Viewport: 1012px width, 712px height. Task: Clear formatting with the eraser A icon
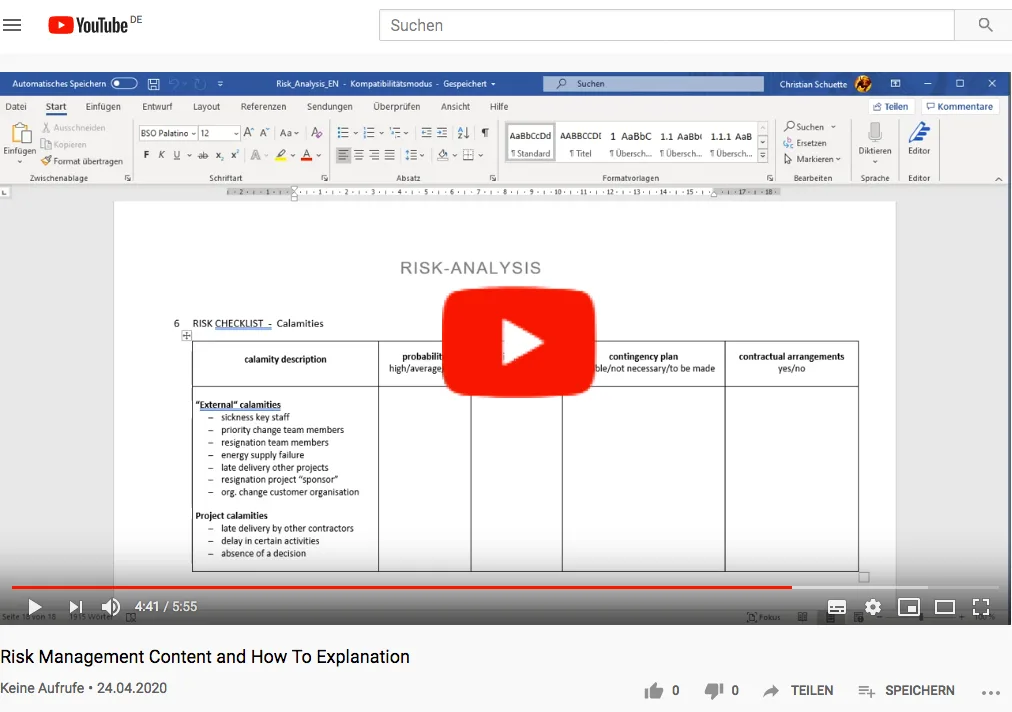[316, 132]
